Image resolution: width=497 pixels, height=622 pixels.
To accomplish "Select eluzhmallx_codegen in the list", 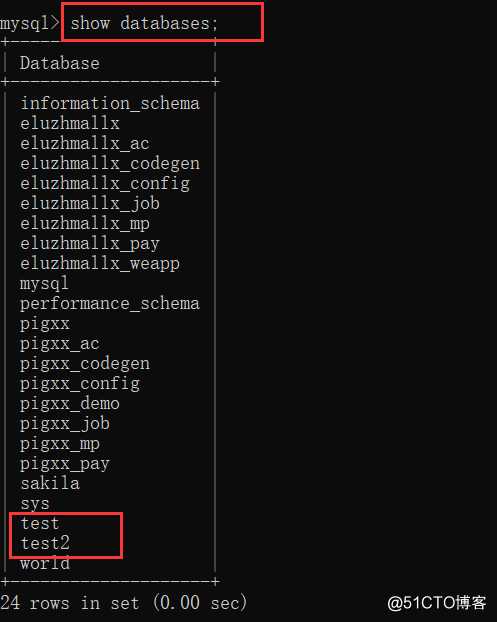I will pyautogui.click(x=110, y=164).
